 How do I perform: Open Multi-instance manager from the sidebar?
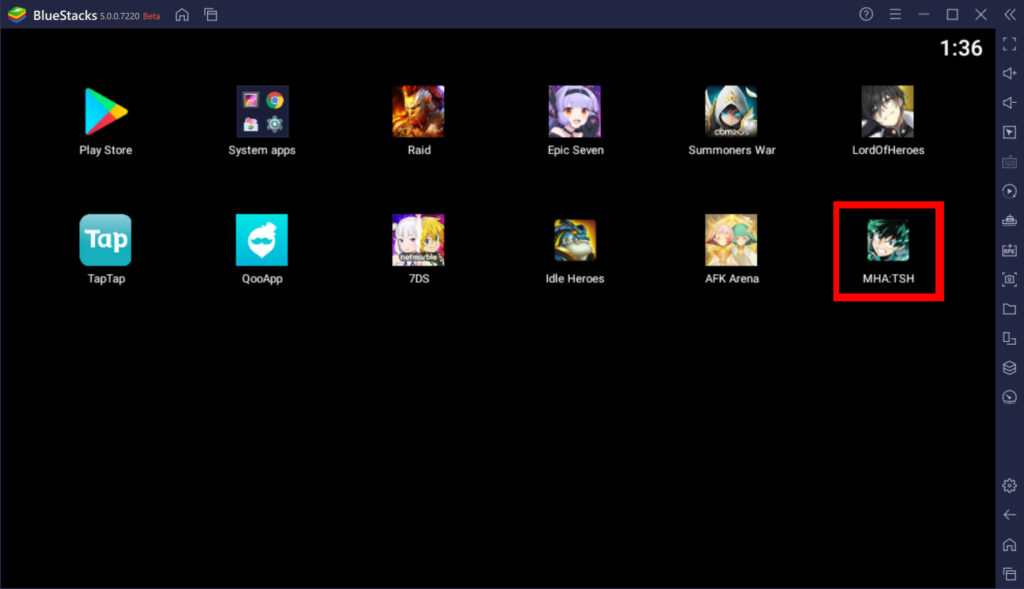pos(1009,339)
